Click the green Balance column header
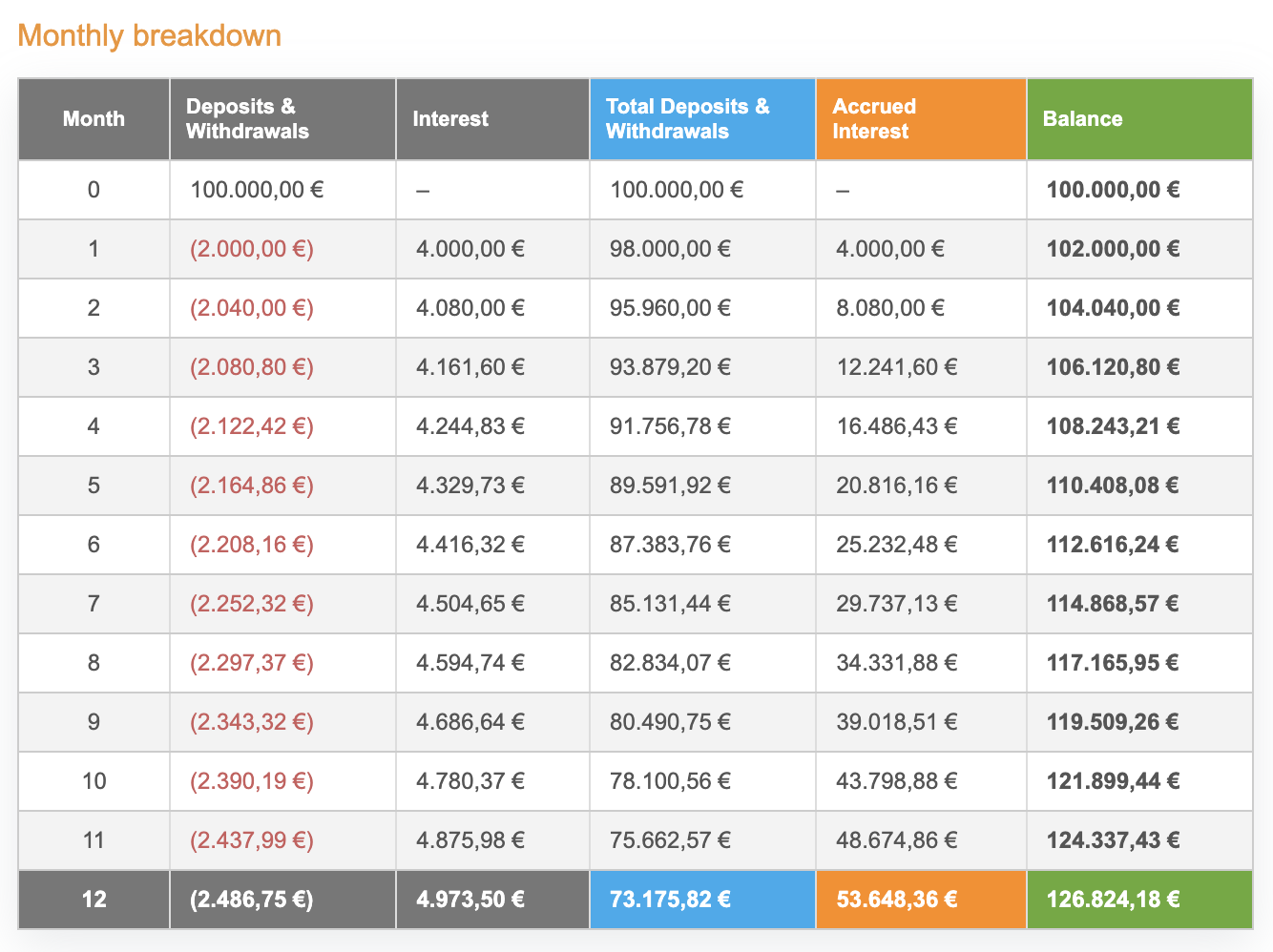The image size is (1273, 952). [1082, 119]
